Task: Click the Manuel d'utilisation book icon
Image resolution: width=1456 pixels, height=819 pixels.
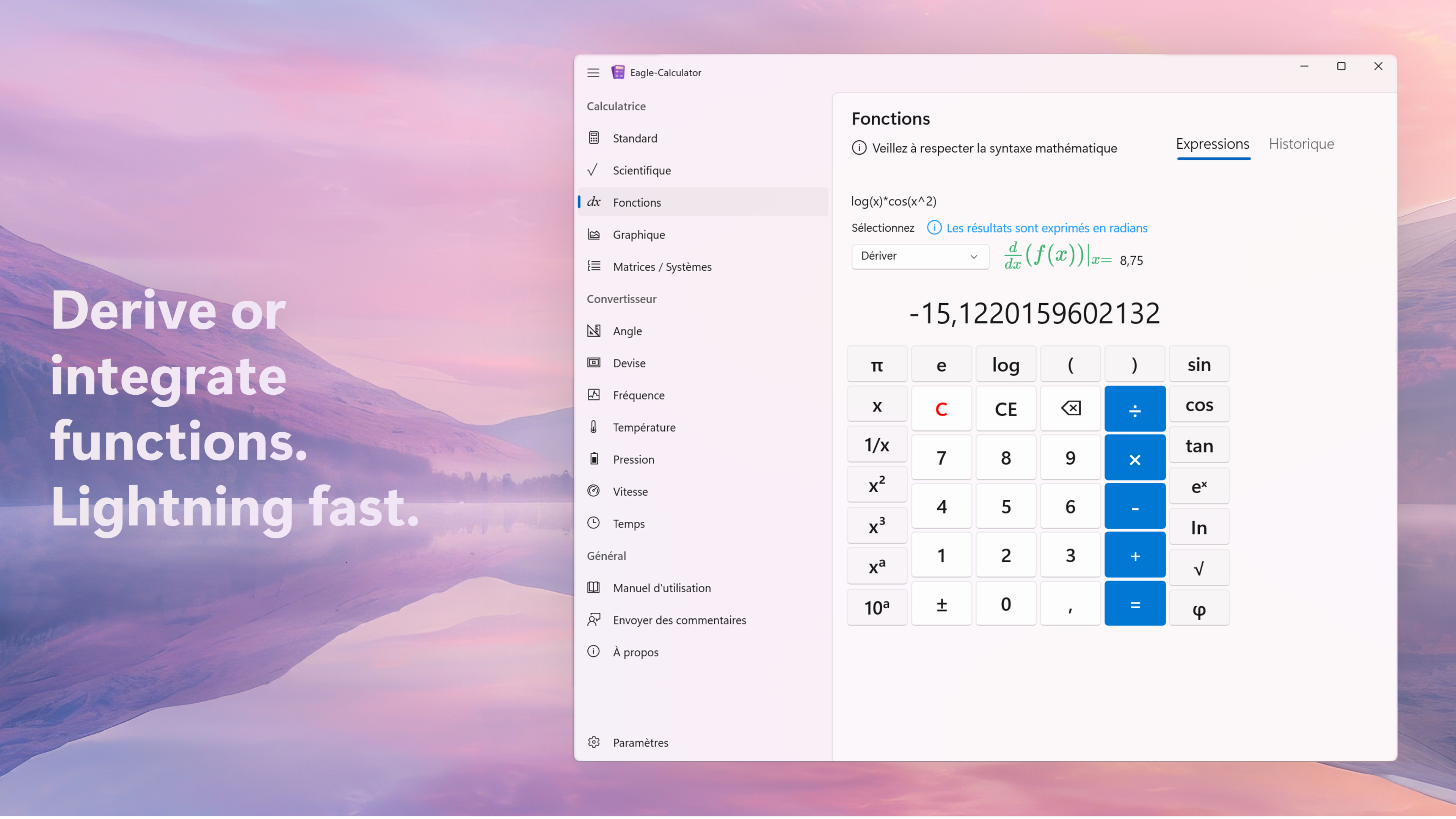Action: [593, 588]
